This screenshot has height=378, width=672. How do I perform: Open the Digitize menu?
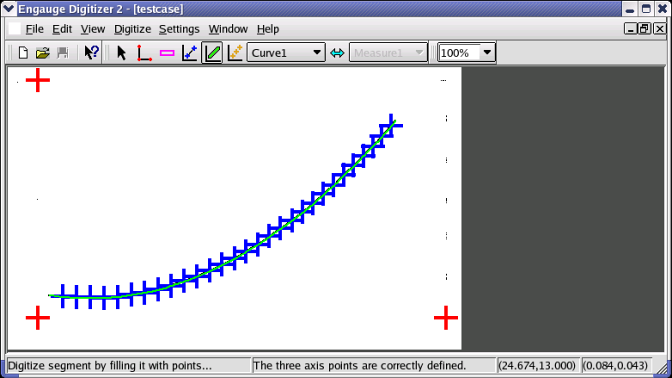(132, 29)
